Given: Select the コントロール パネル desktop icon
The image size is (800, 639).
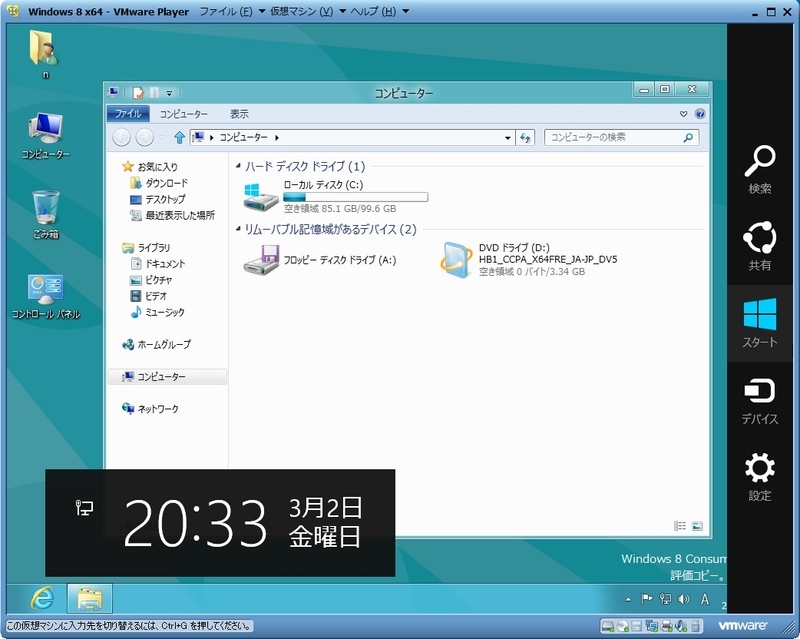Looking at the screenshot, I should 45,296.
